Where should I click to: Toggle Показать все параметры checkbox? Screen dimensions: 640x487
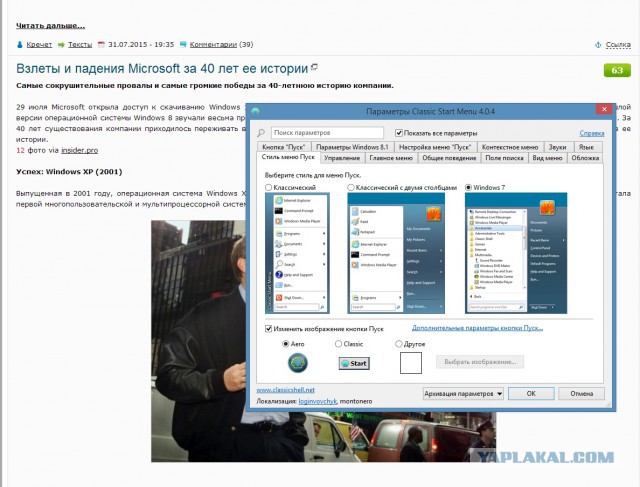pyautogui.click(x=399, y=133)
